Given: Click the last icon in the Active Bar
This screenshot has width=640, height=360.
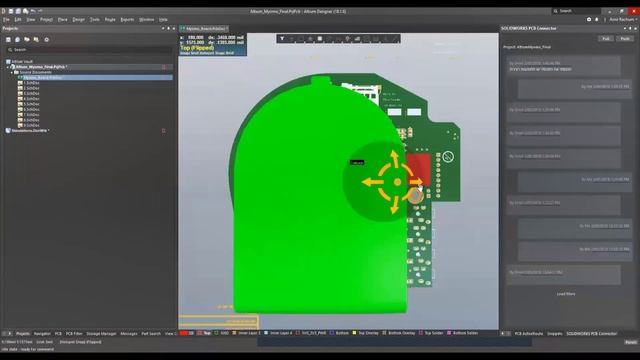Looking at the screenshot, I should (395, 39).
